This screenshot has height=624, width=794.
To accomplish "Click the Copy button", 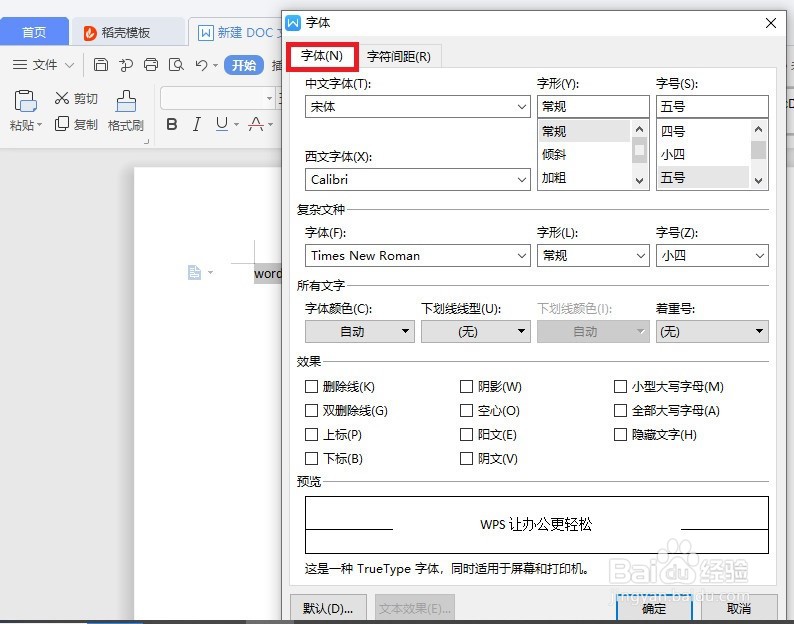I will point(76,124).
